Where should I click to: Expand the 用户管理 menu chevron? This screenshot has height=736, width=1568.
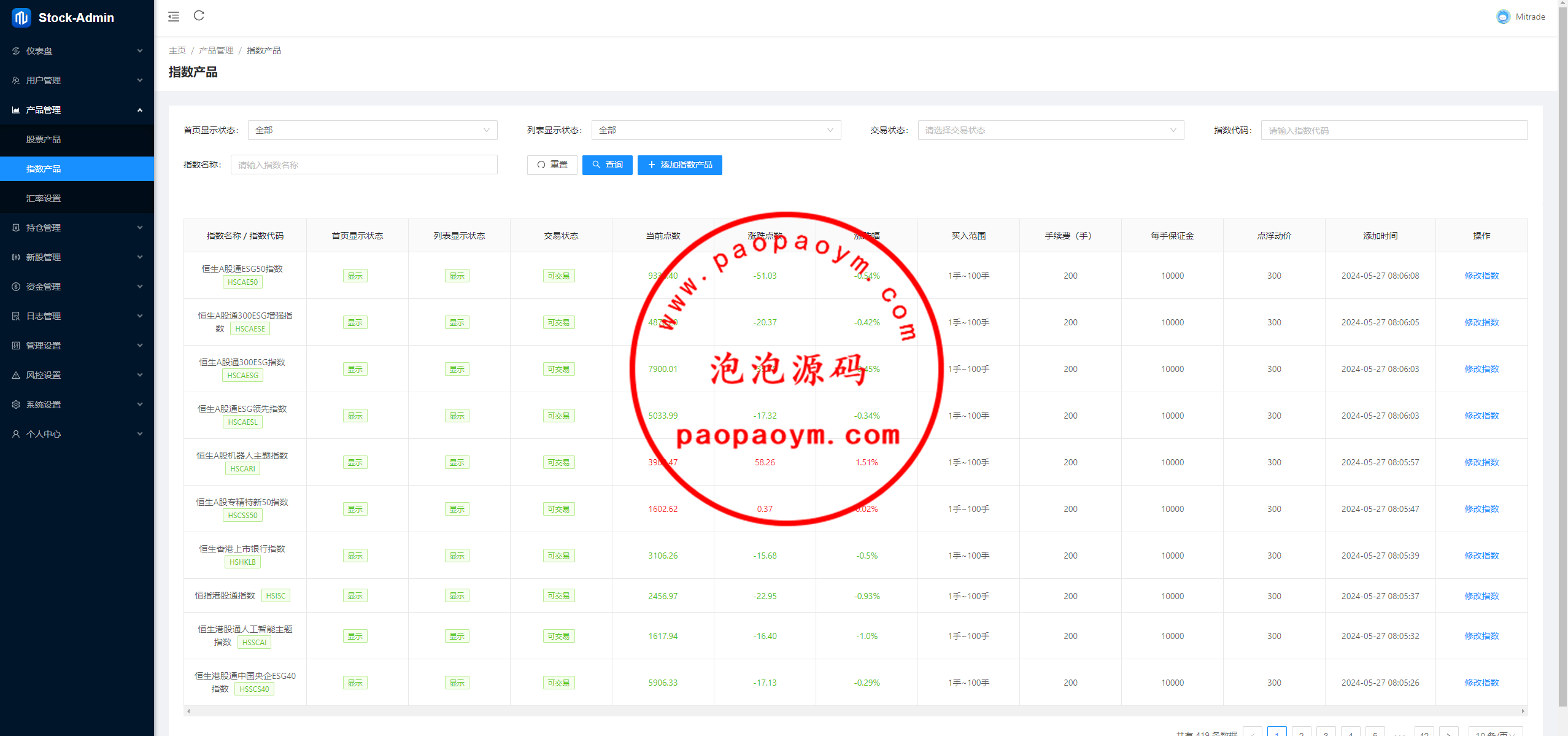140,80
